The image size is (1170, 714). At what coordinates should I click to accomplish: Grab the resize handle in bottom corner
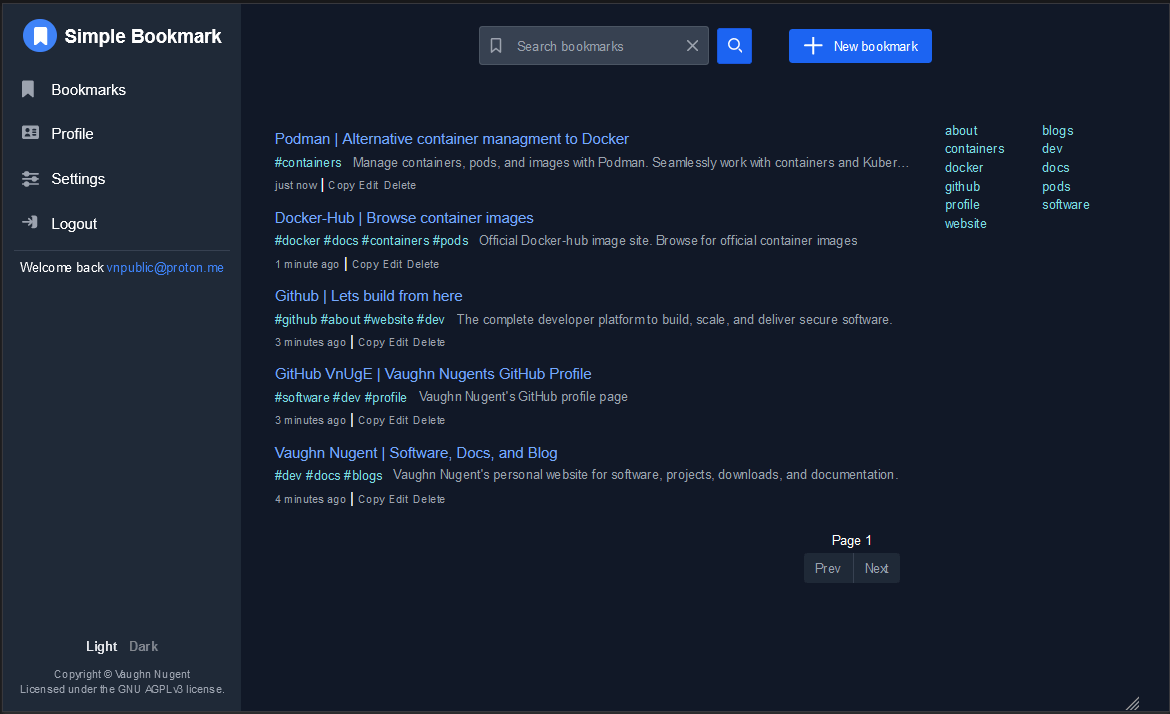coord(1132,703)
